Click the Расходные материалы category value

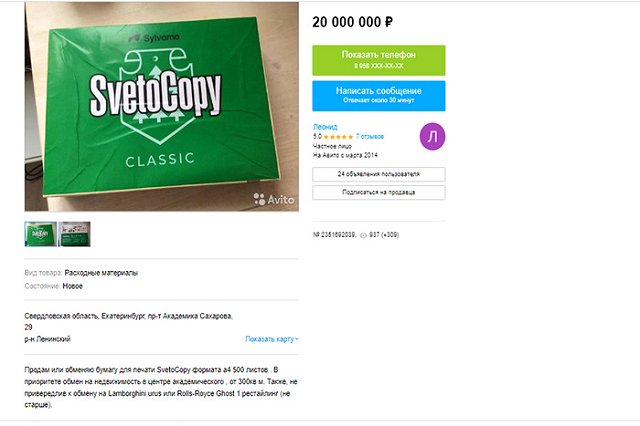(101, 273)
